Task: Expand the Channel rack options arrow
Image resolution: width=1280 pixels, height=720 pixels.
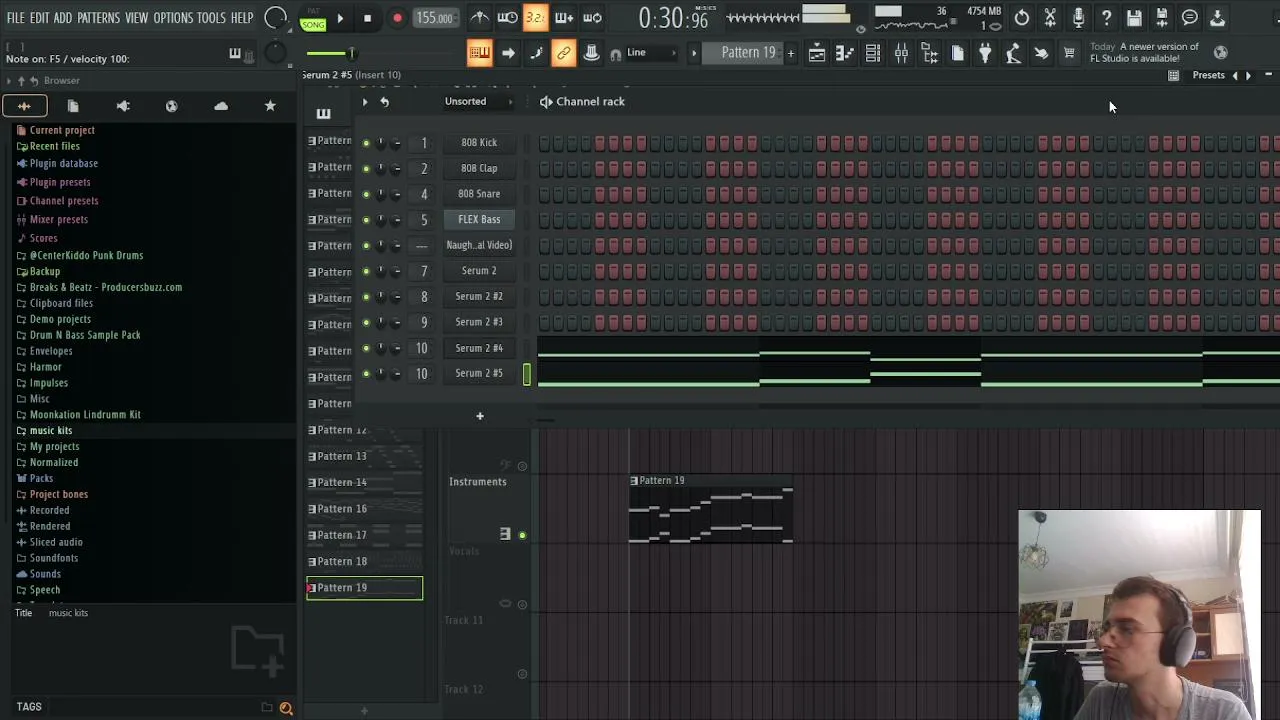Action: 364,102
